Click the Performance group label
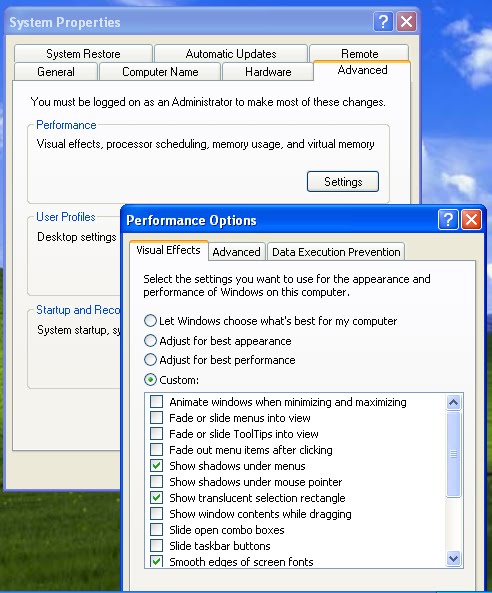492x593 pixels. tap(66, 125)
